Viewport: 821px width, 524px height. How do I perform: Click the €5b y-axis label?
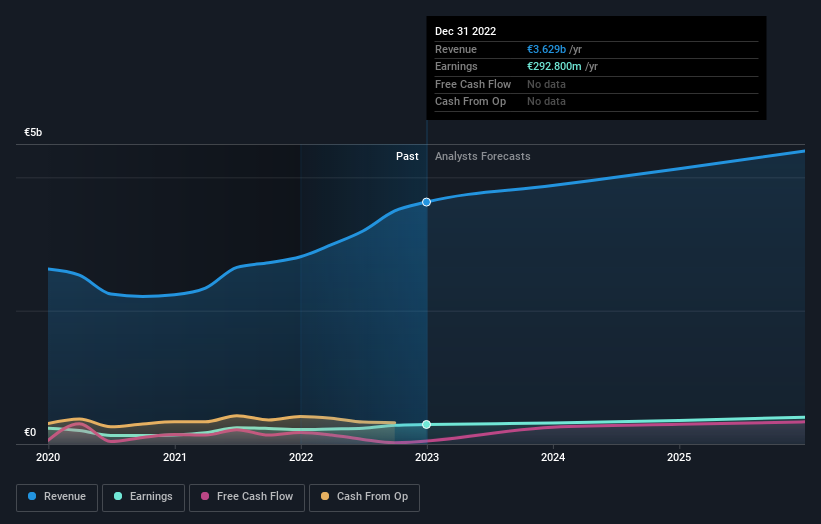[x=33, y=132]
